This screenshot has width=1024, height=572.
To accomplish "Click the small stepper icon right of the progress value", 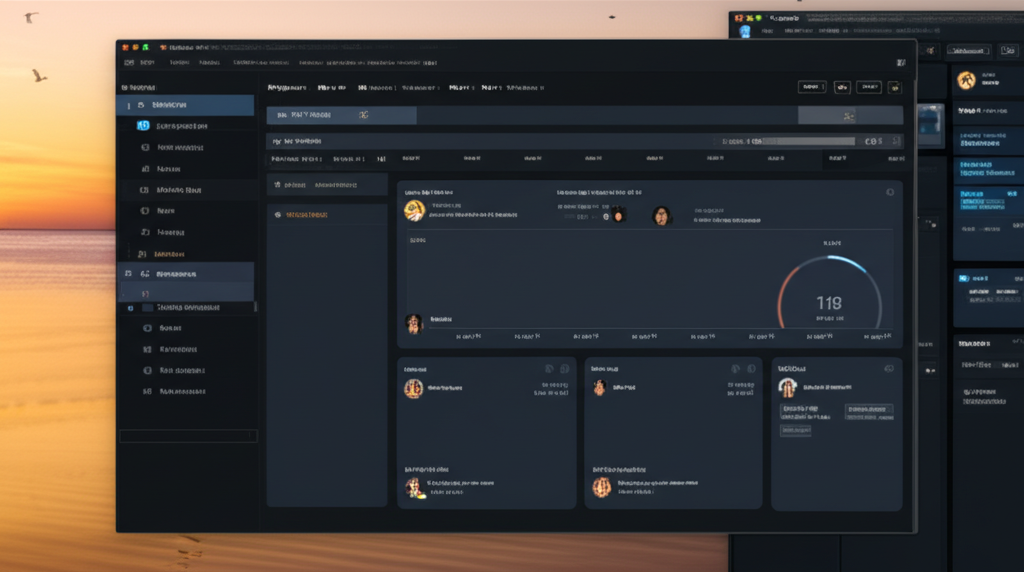I will (x=895, y=141).
